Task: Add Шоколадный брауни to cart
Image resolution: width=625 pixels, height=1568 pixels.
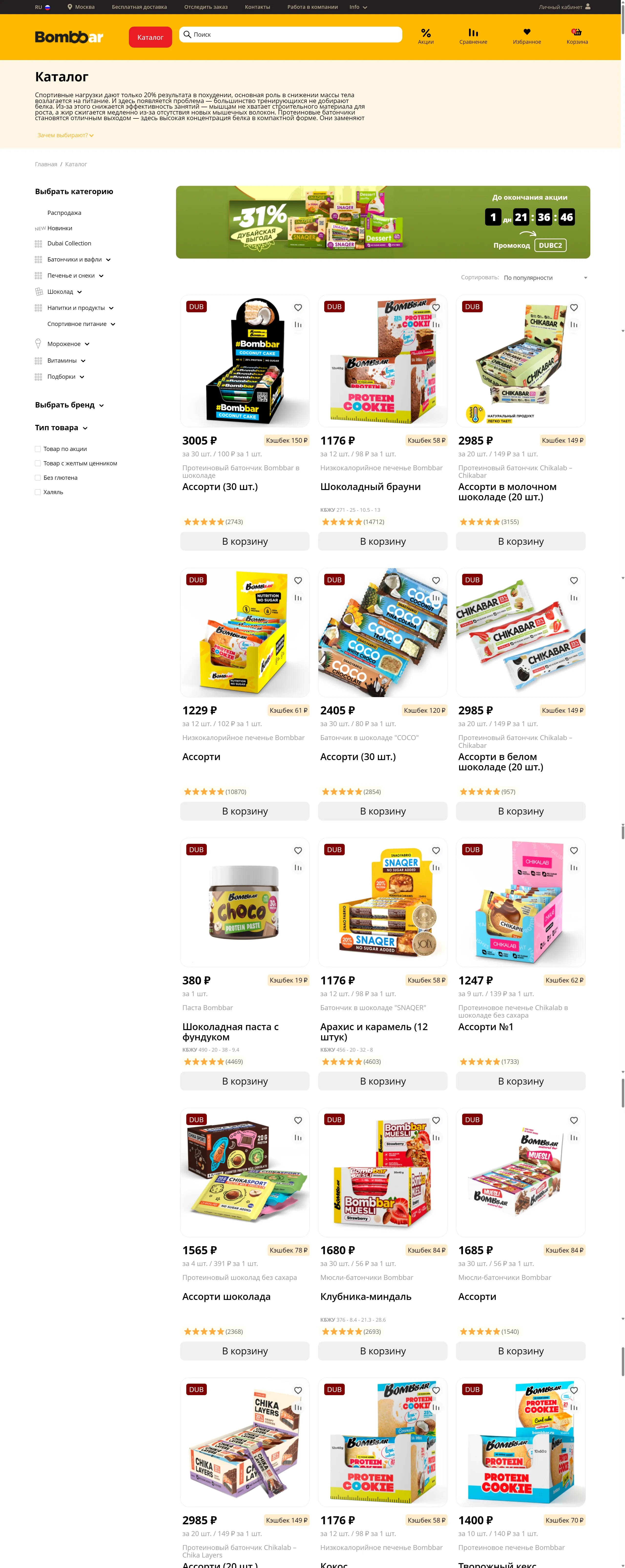Action: 383,541
